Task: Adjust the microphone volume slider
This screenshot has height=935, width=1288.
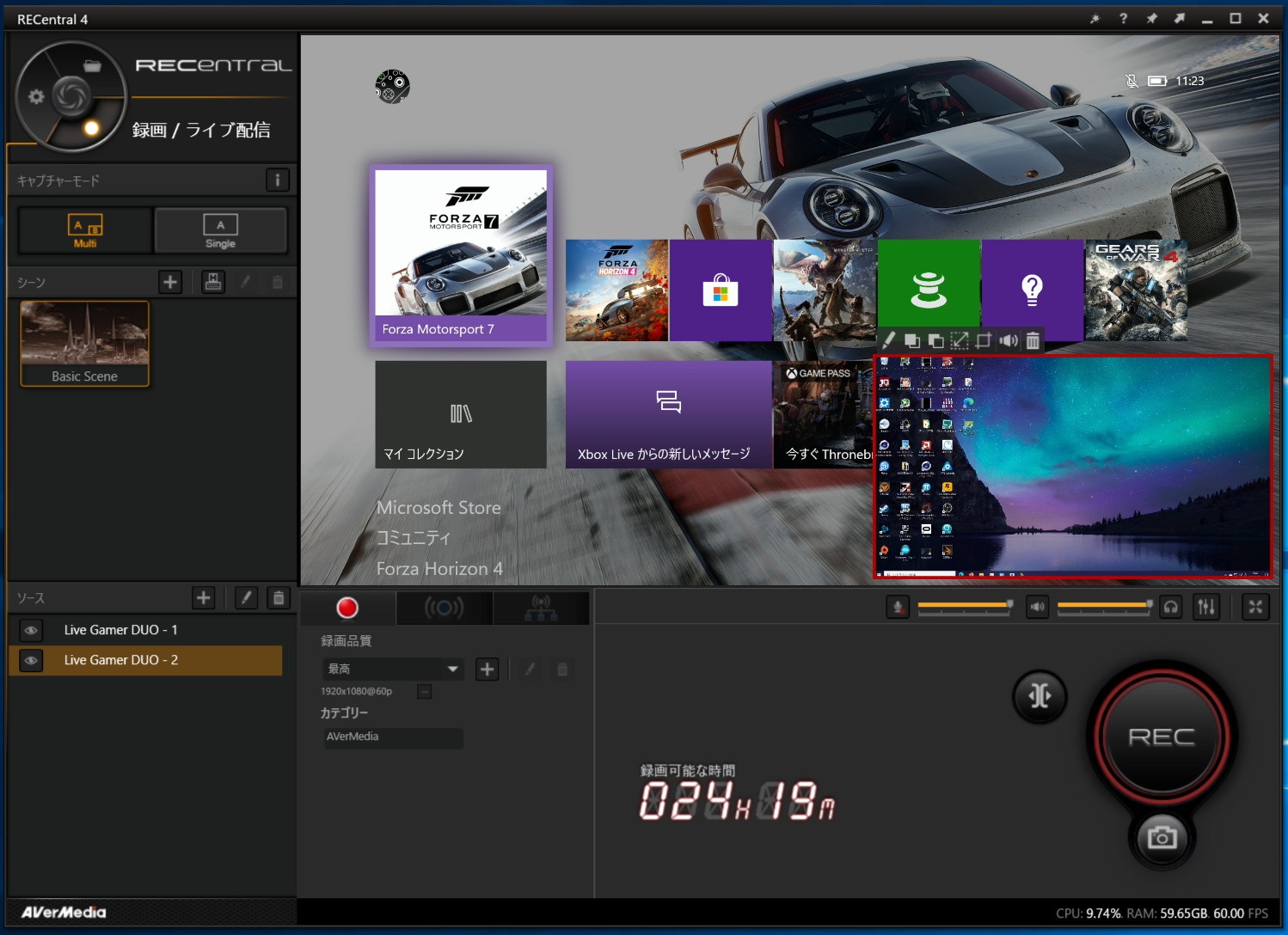Action: pyautogui.click(x=965, y=607)
